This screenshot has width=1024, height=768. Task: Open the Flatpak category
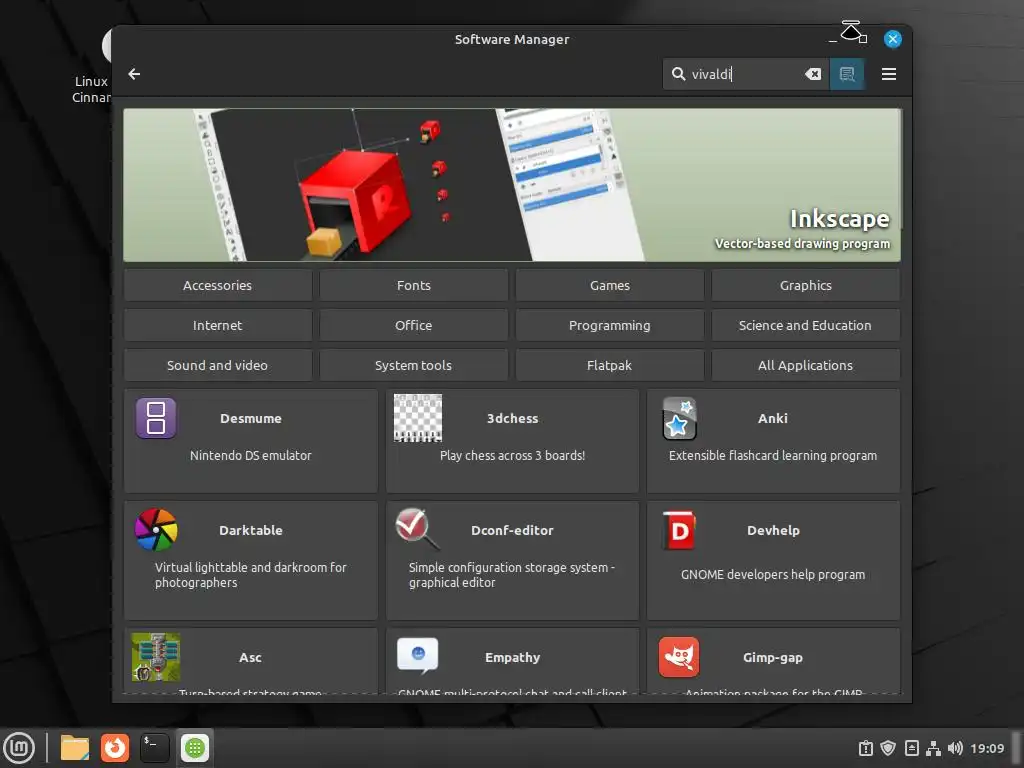click(x=609, y=365)
